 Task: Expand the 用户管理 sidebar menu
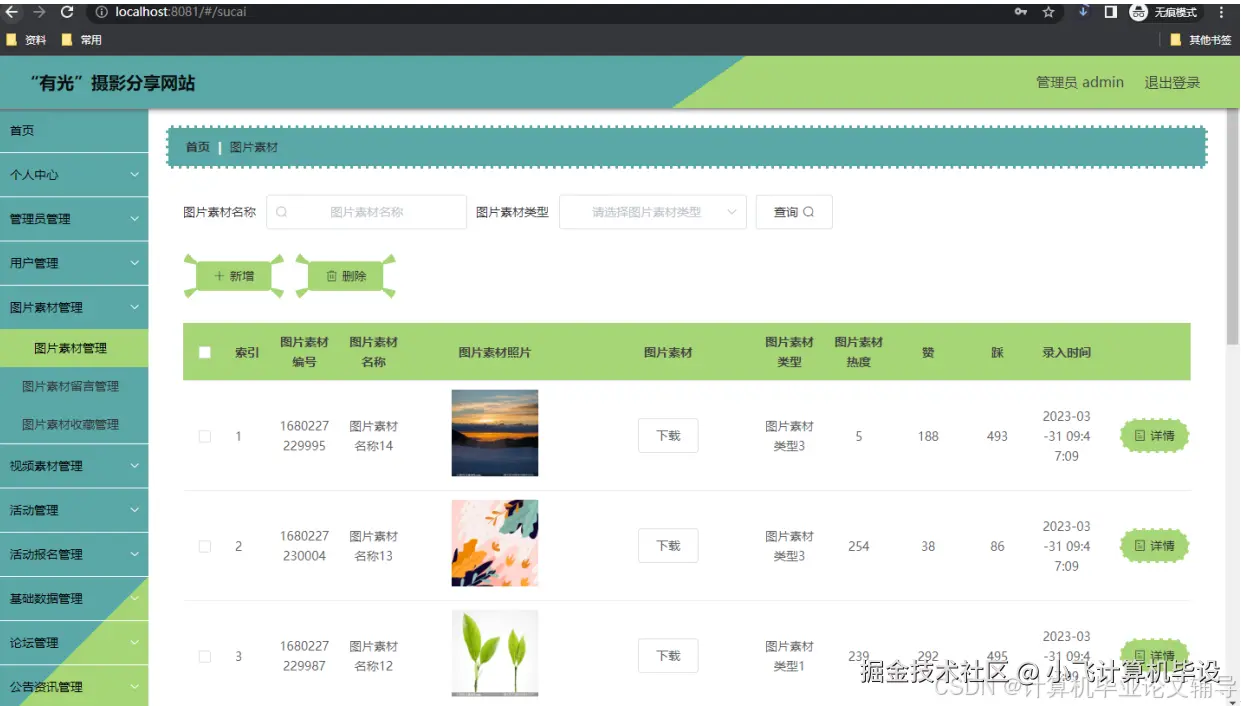point(74,263)
